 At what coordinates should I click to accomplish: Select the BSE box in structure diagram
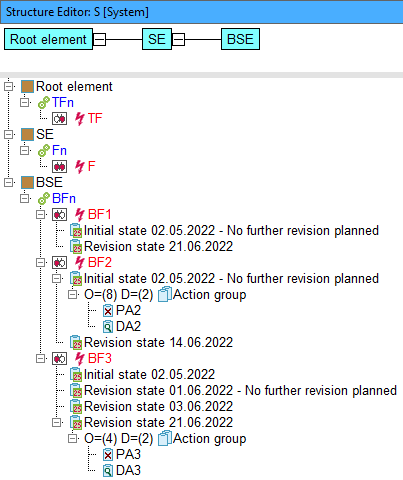pyautogui.click(x=240, y=39)
